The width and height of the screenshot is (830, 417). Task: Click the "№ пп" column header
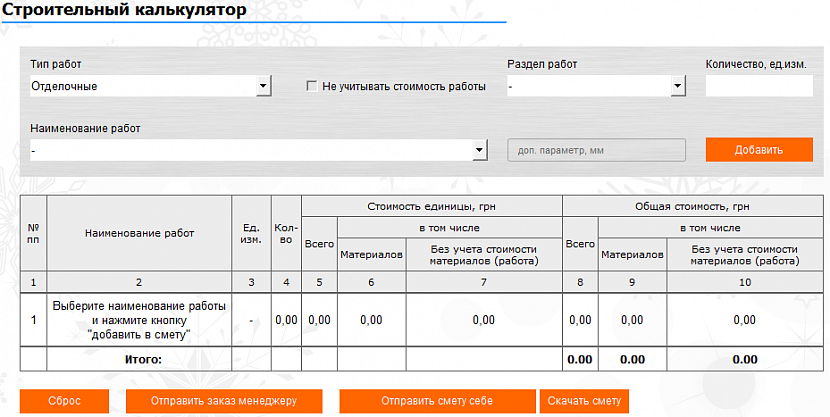click(x=33, y=233)
